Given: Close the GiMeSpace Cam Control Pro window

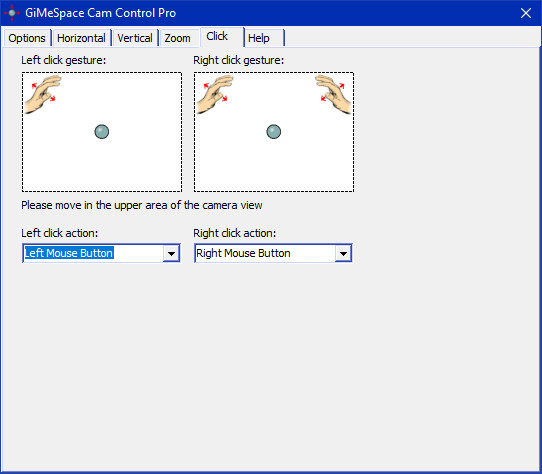Looking at the screenshot, I should (x=526, y=13).
